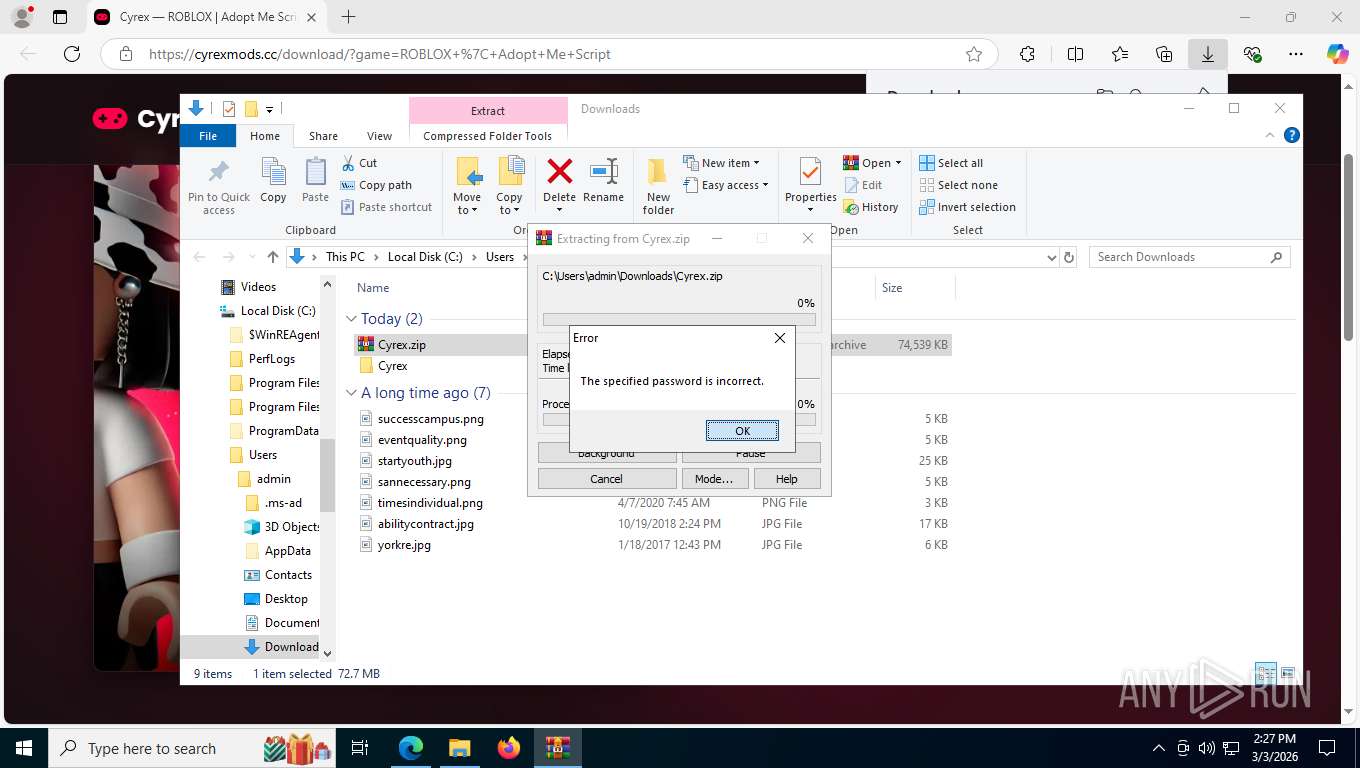This screenshot has height=768, width=1360.
Task: Close the Error dialog with its X
Action: click(x=780, y=338)
